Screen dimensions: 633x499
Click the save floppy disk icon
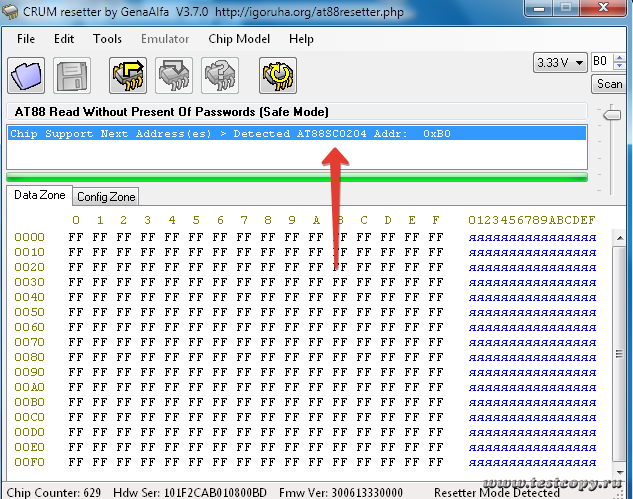click(x=73, y=76)
